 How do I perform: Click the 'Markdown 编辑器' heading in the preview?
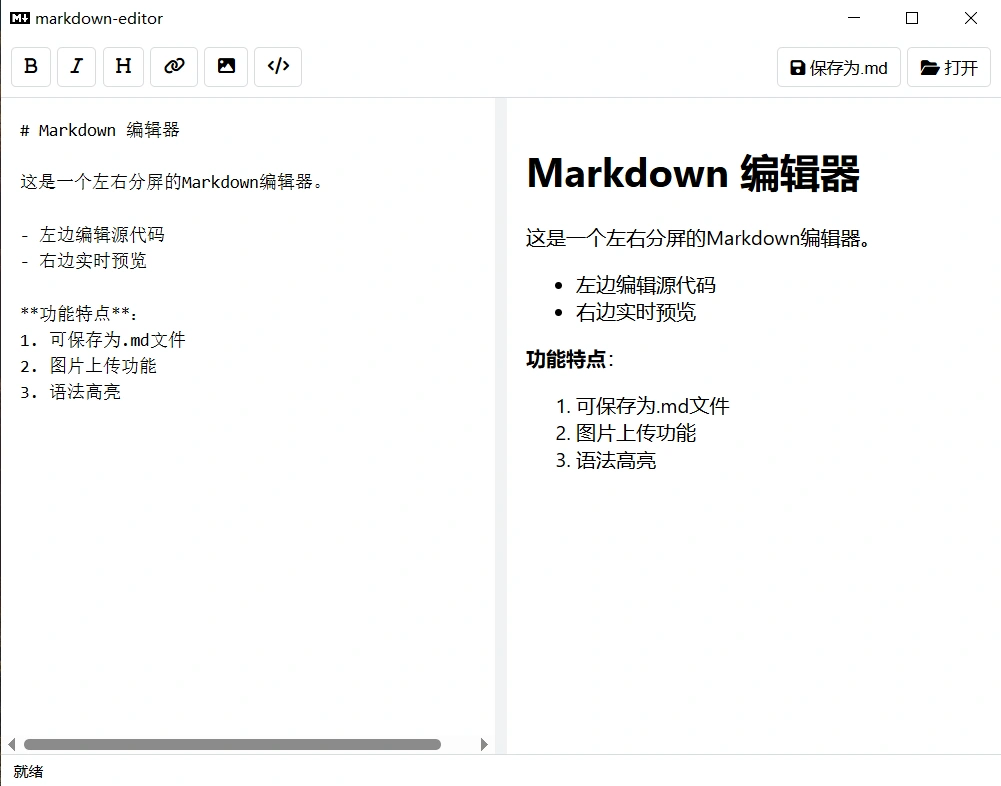tap(692, 174)
